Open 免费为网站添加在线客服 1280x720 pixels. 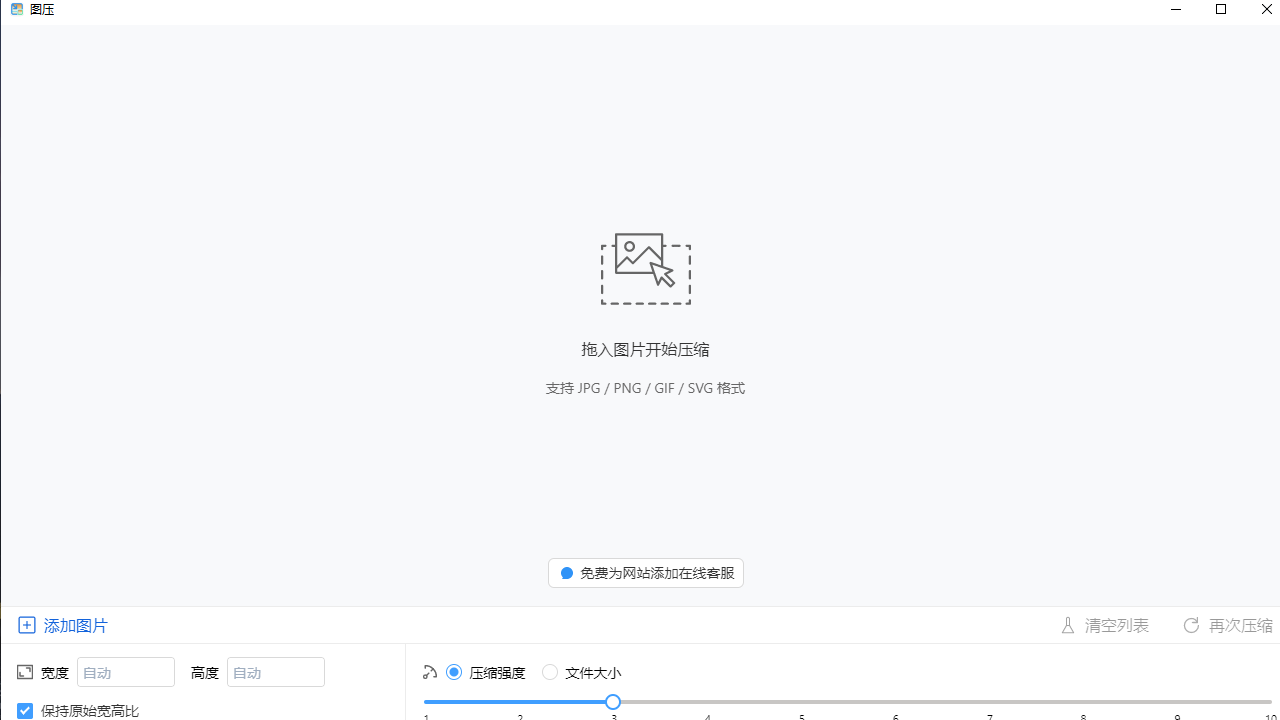(x=645, y=573)
